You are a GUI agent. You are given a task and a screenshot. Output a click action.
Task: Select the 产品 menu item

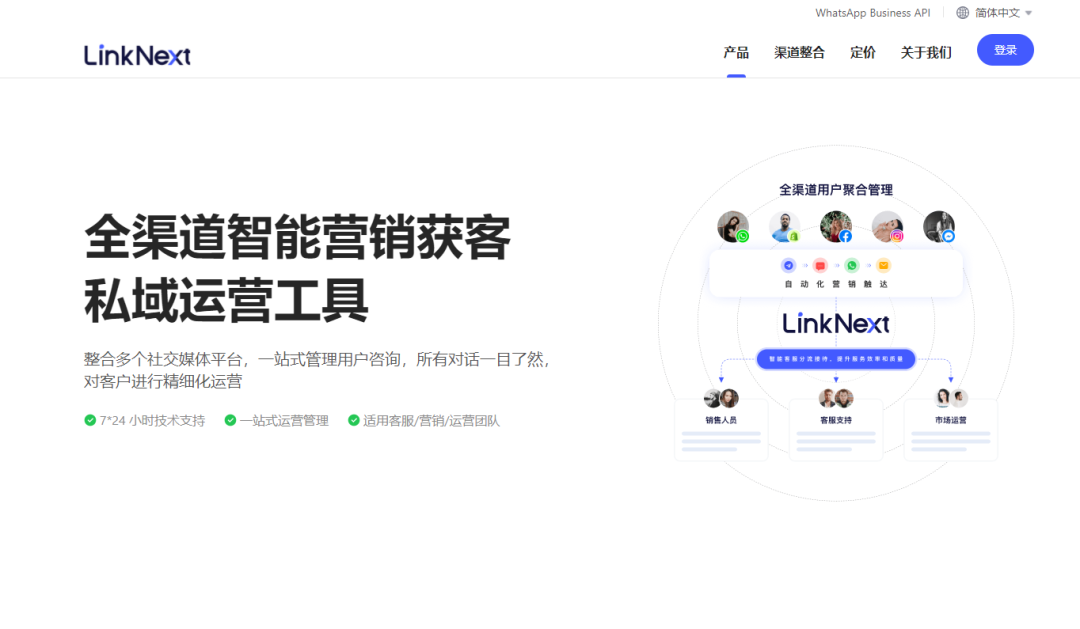tap(736, 52)
